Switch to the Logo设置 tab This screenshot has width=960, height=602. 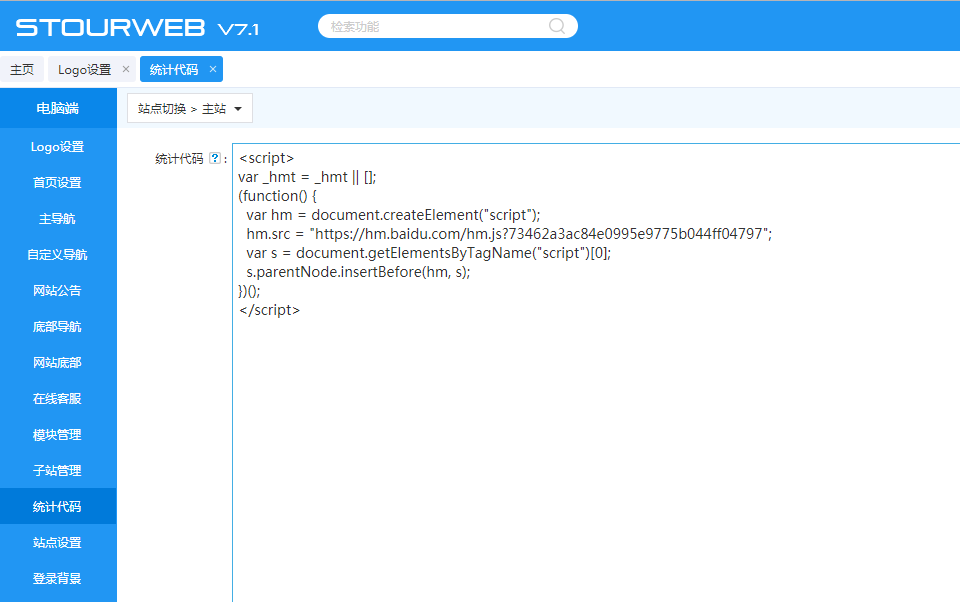84,69
